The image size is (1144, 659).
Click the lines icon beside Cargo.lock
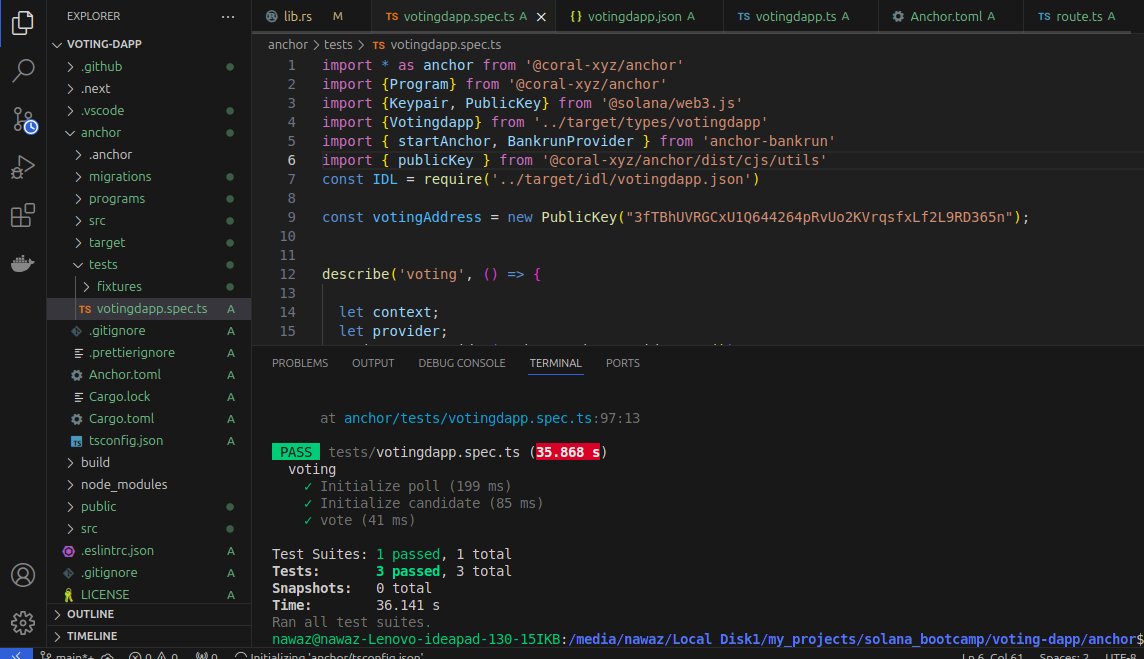pyautogui.click(x=78, y=397)
